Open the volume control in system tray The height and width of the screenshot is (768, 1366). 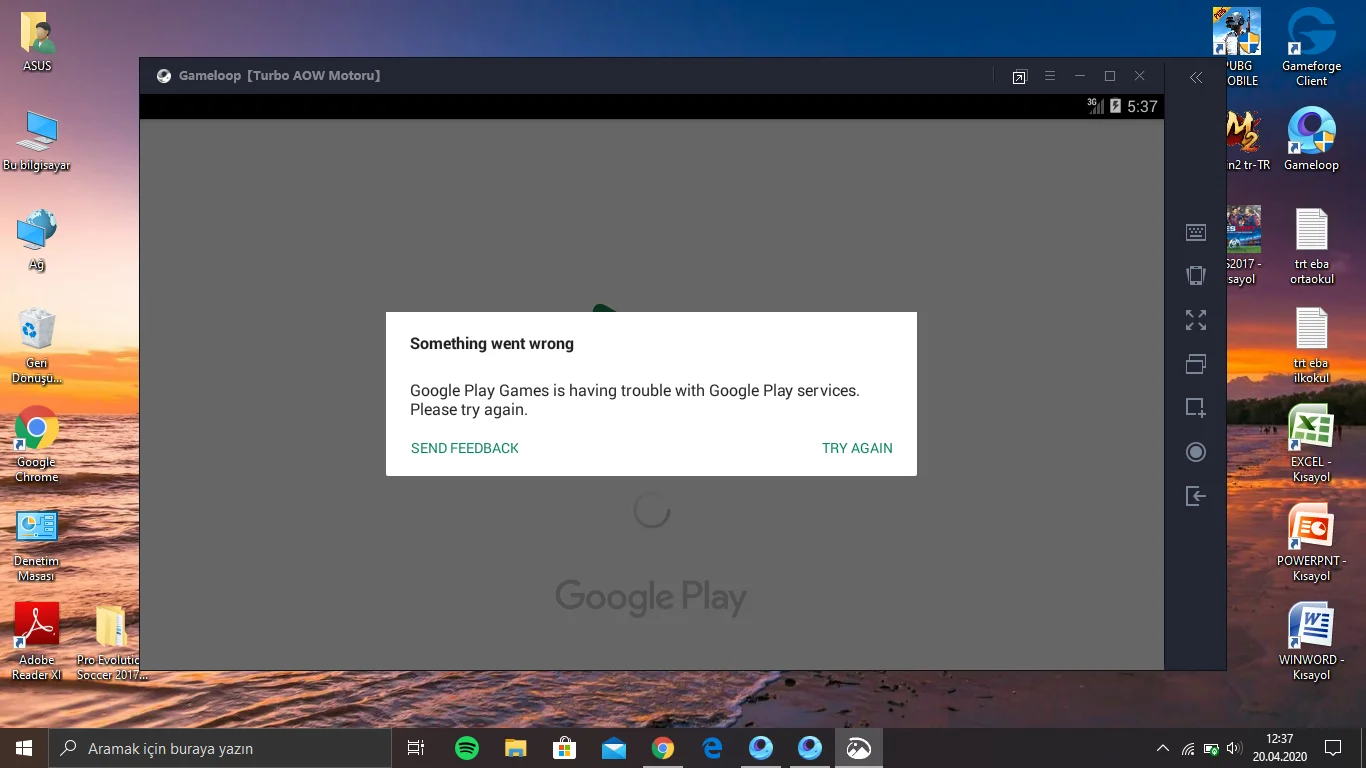tap(1233, 748)
